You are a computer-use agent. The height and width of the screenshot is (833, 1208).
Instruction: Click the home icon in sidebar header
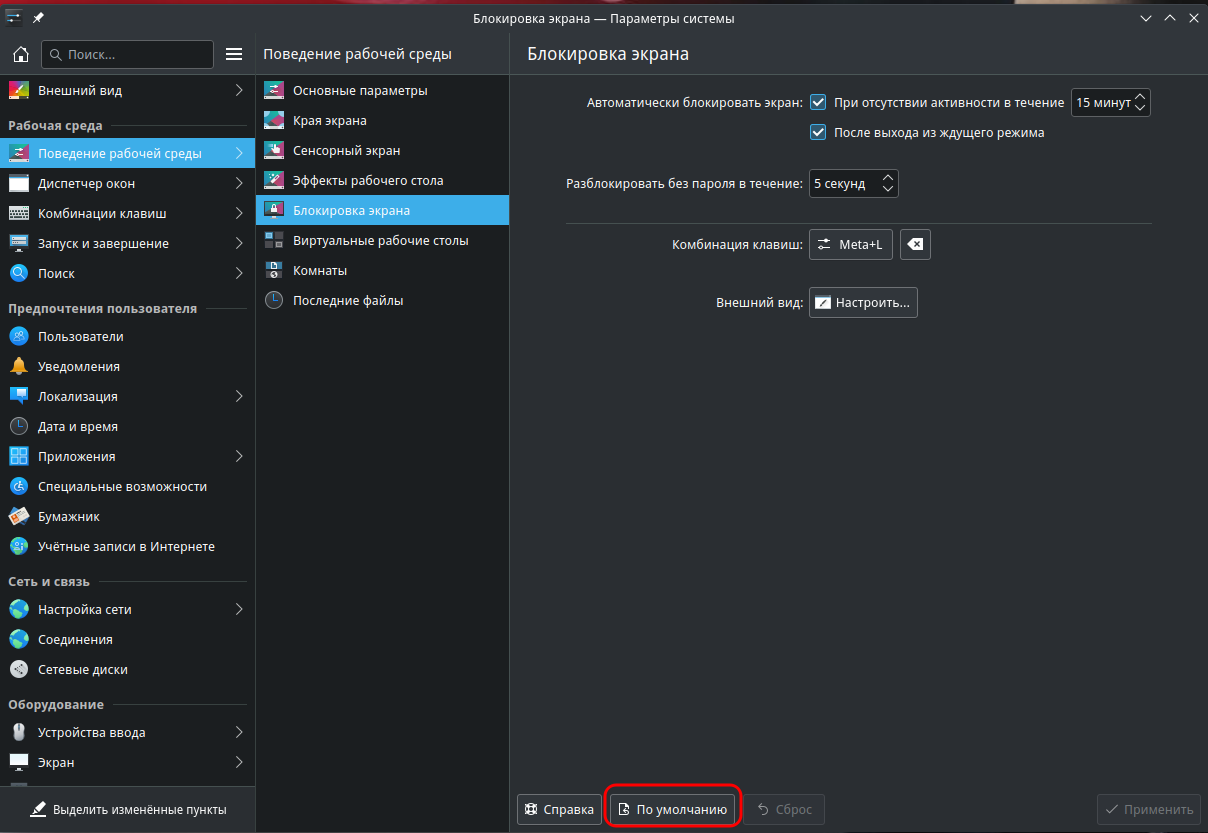(x=20, y=54)
